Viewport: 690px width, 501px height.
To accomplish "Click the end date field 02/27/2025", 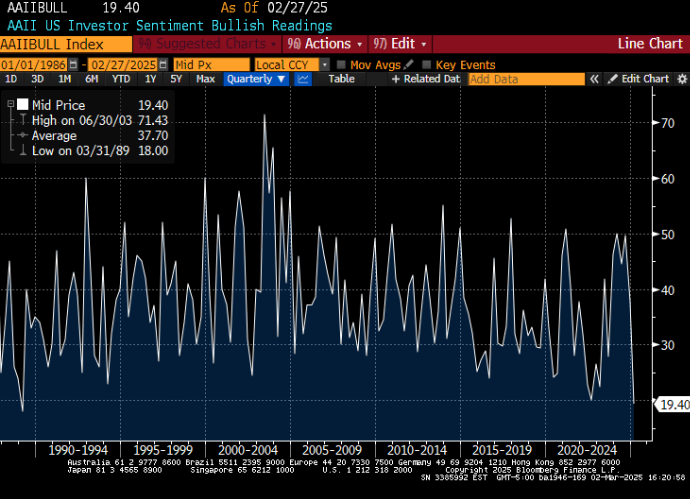I will pyautogui.click(x=123, y=65).
